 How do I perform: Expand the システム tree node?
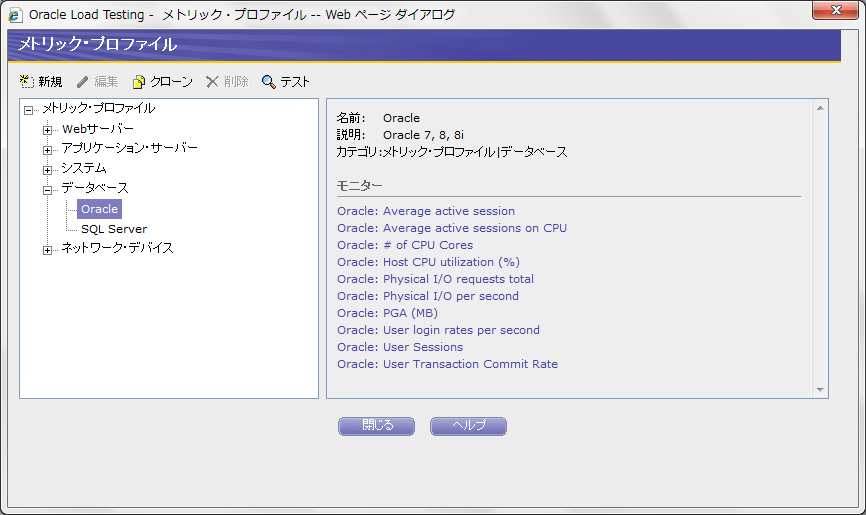47,170
